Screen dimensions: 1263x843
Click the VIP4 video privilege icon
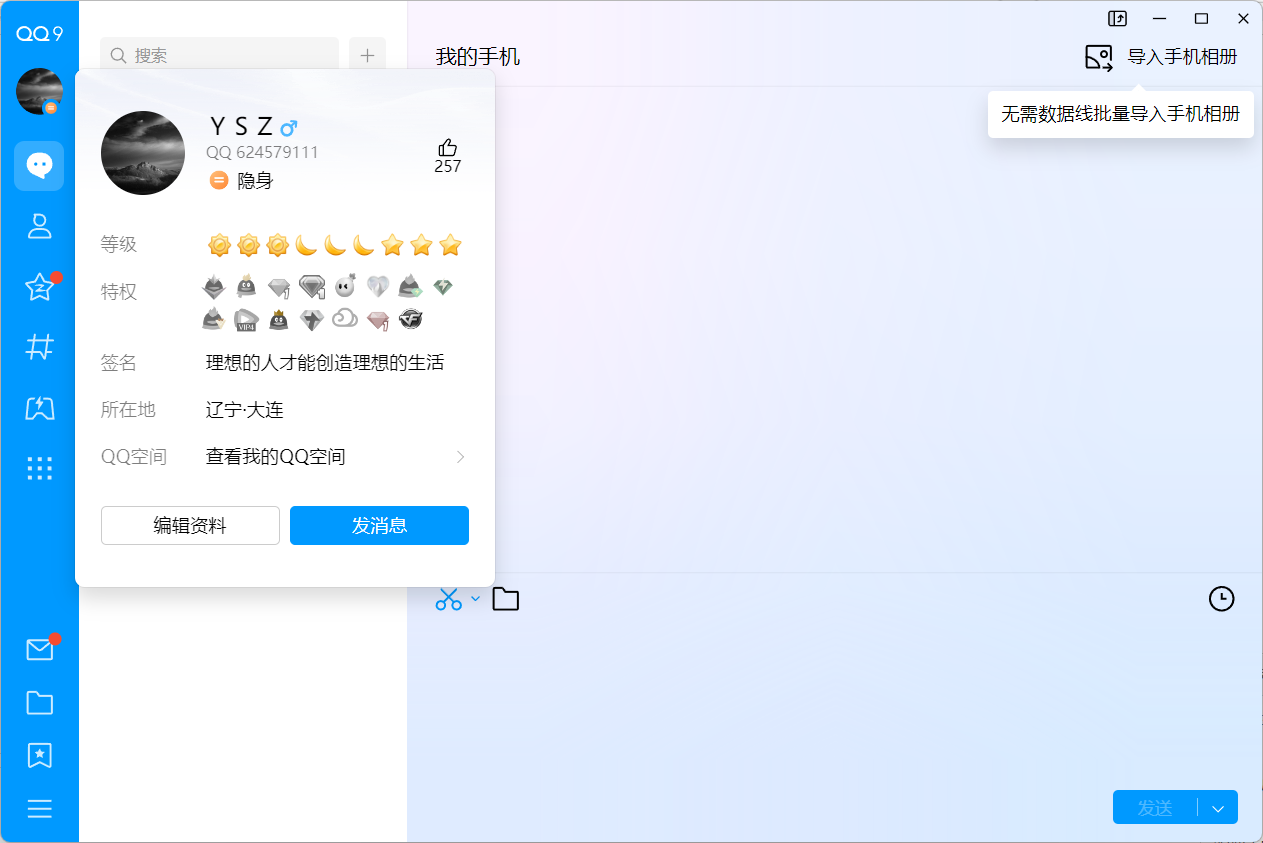[x=246, y=320]
